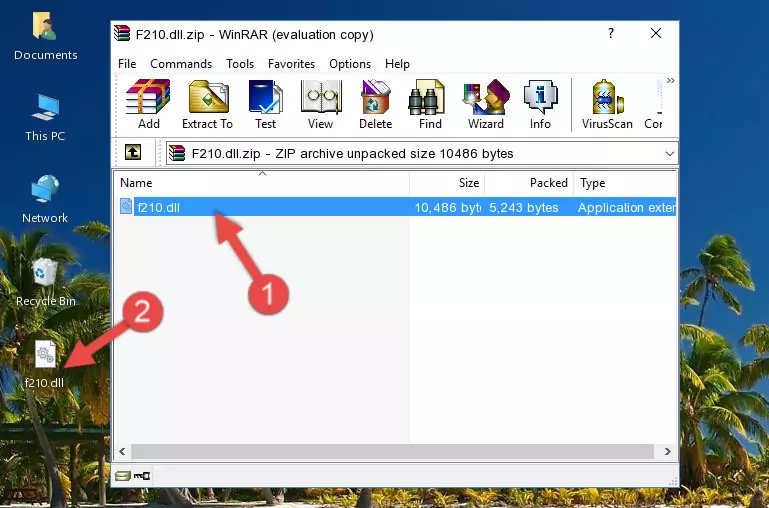Open the View file tool

321,104
